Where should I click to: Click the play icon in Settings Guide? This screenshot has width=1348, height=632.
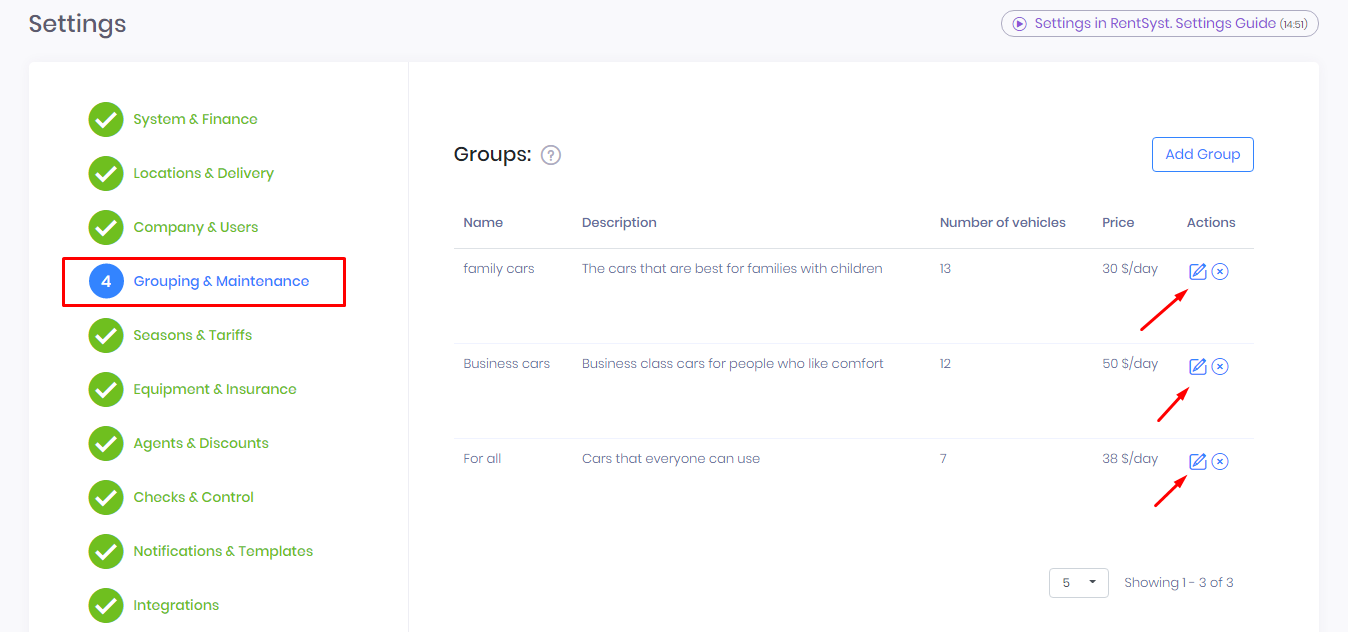(1019, 24)
